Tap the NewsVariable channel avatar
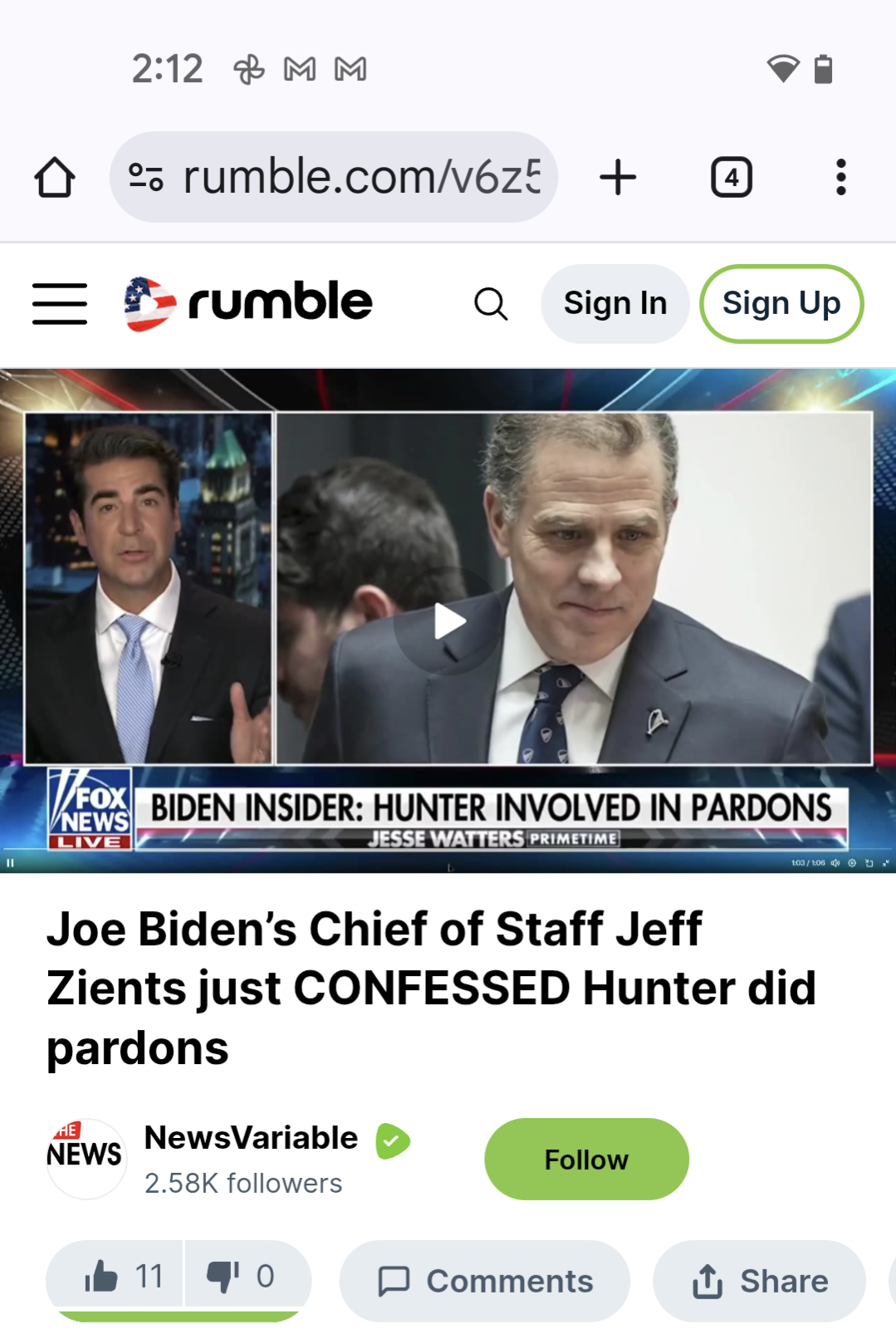Screen dimensions: 896x1339 86,1159
